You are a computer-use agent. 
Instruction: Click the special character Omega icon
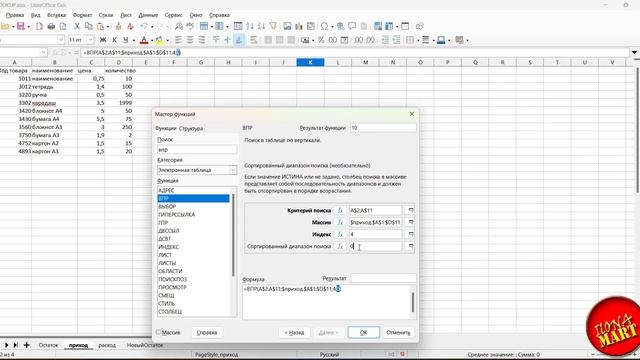pos(324,27)
